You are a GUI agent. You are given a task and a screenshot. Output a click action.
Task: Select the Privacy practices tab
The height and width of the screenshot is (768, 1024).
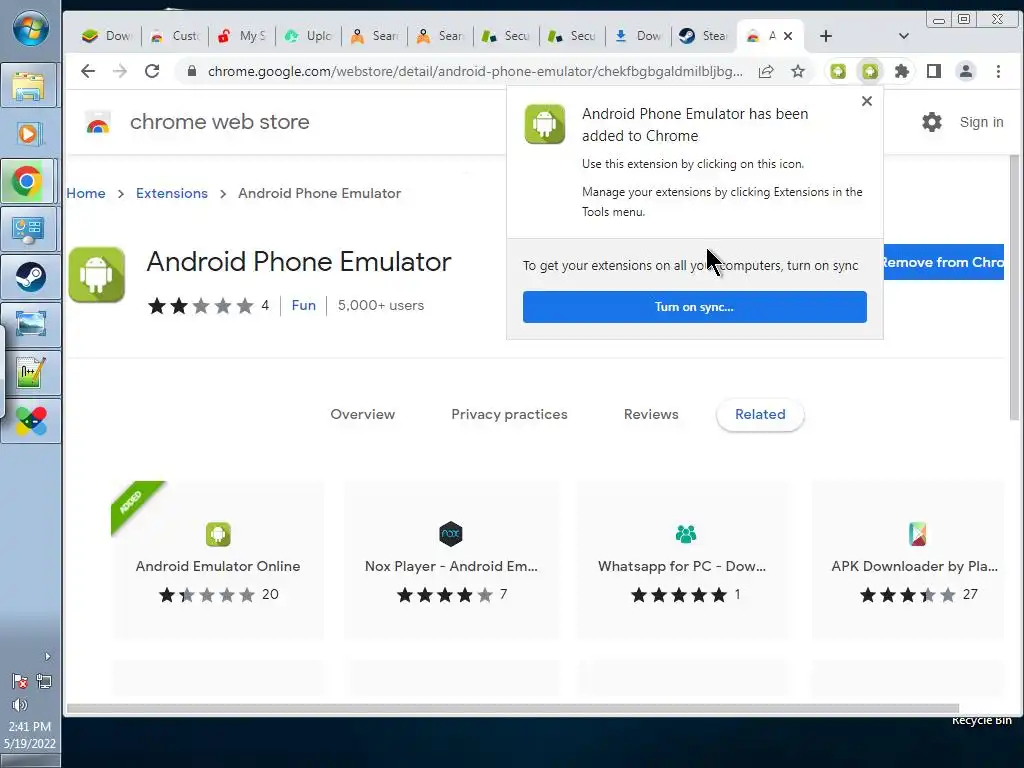[509, 414]
